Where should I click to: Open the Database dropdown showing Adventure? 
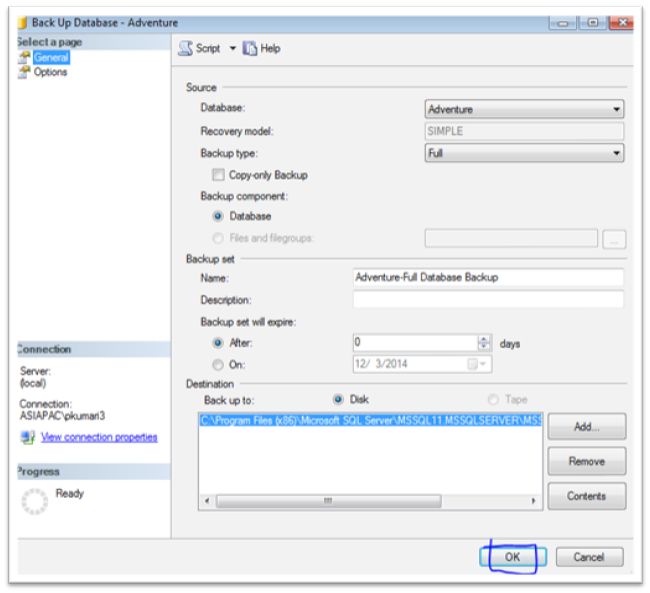pos(524,109)
